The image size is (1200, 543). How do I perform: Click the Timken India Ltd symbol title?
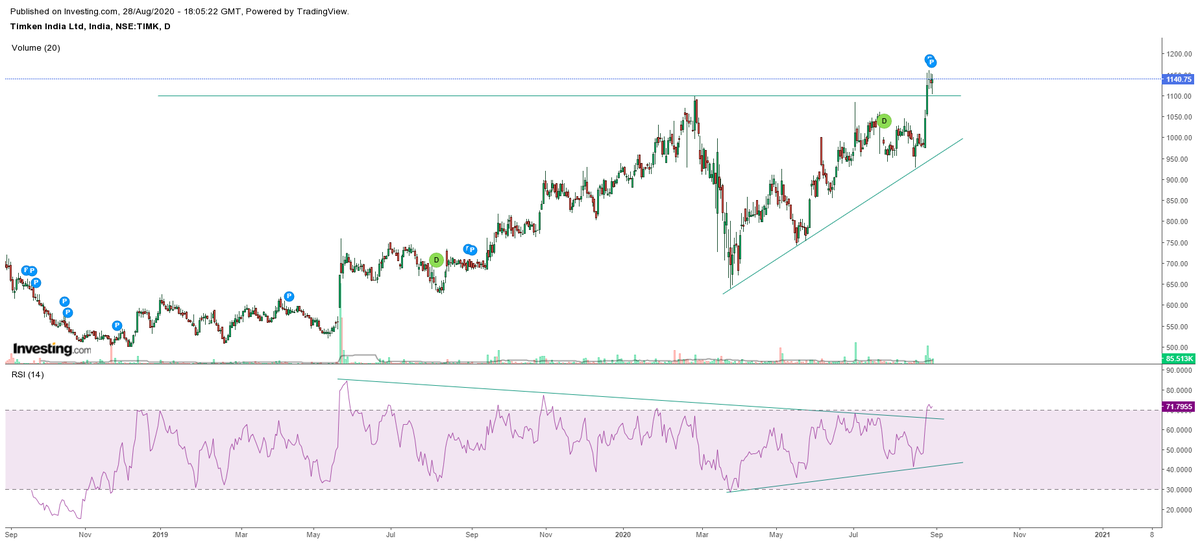[x=91, y=26]
